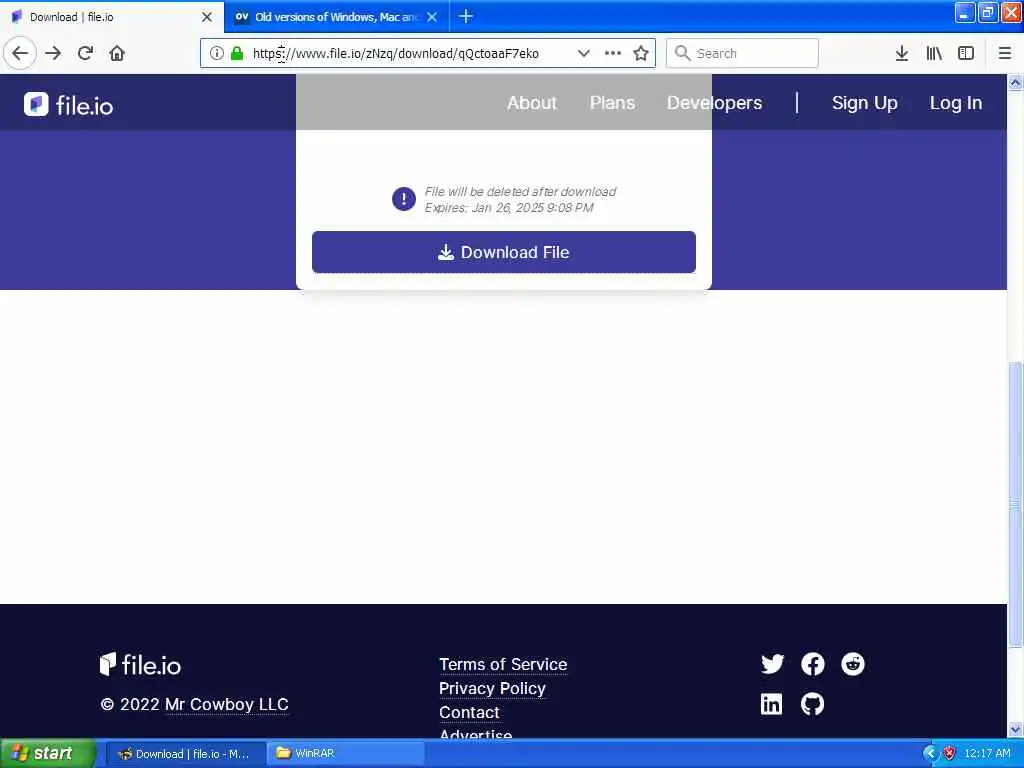Reload the current page

click(x=85, y=53)
